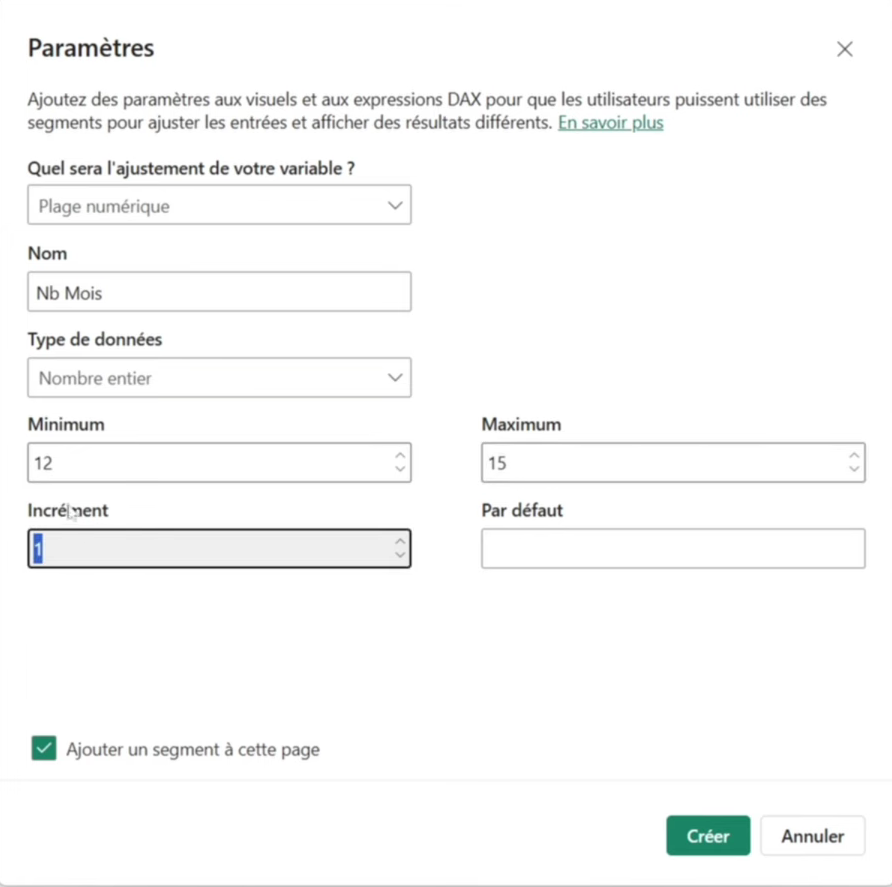
Task: Decrease Maximum value with down arrow
Action: click(854, 469)
